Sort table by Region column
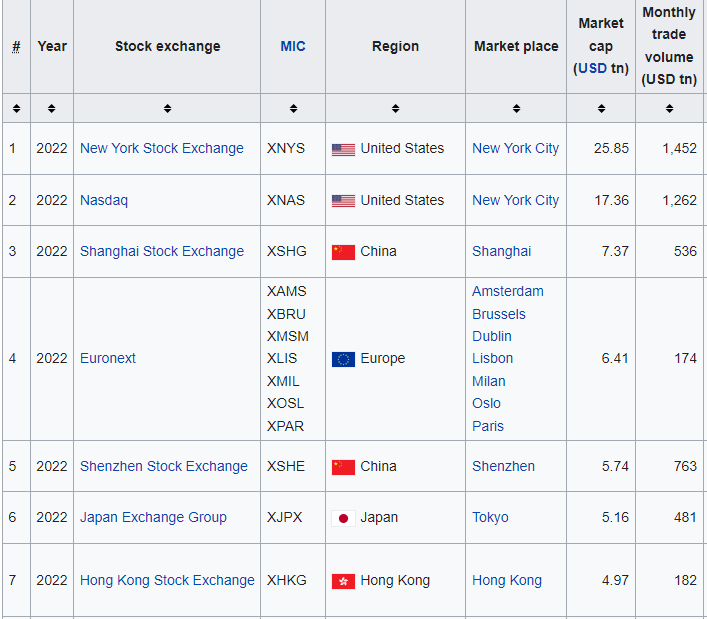This screenshot has width=707, height=619. pos(395,108)
